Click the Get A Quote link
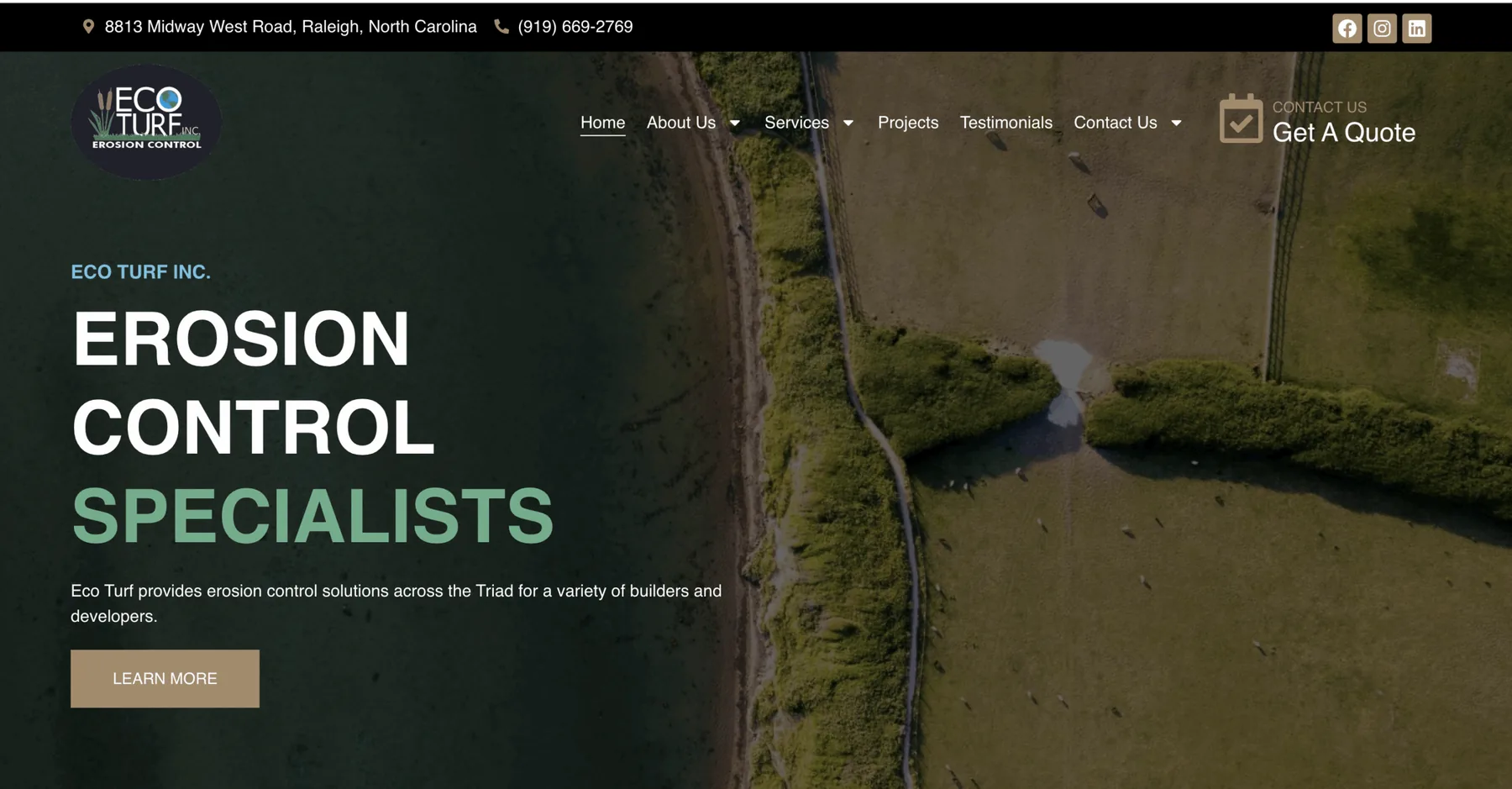Screen dimensions: 1512x789 click(1343, 133)
